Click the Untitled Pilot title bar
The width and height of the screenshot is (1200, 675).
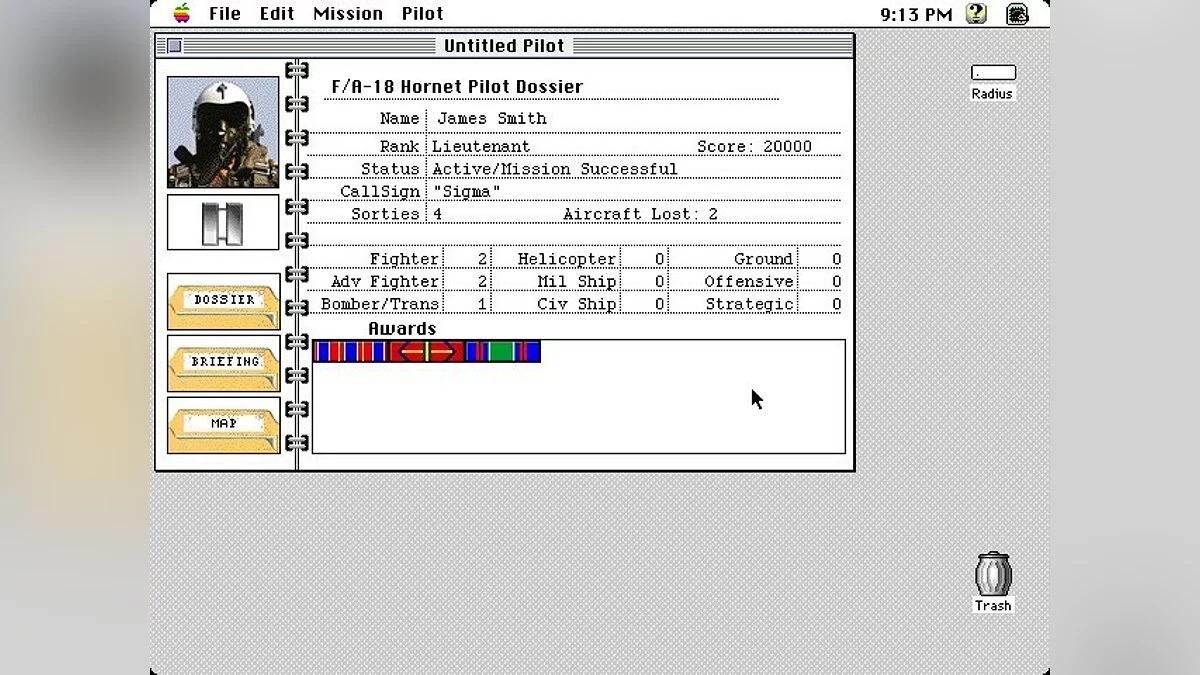point(505,46)
